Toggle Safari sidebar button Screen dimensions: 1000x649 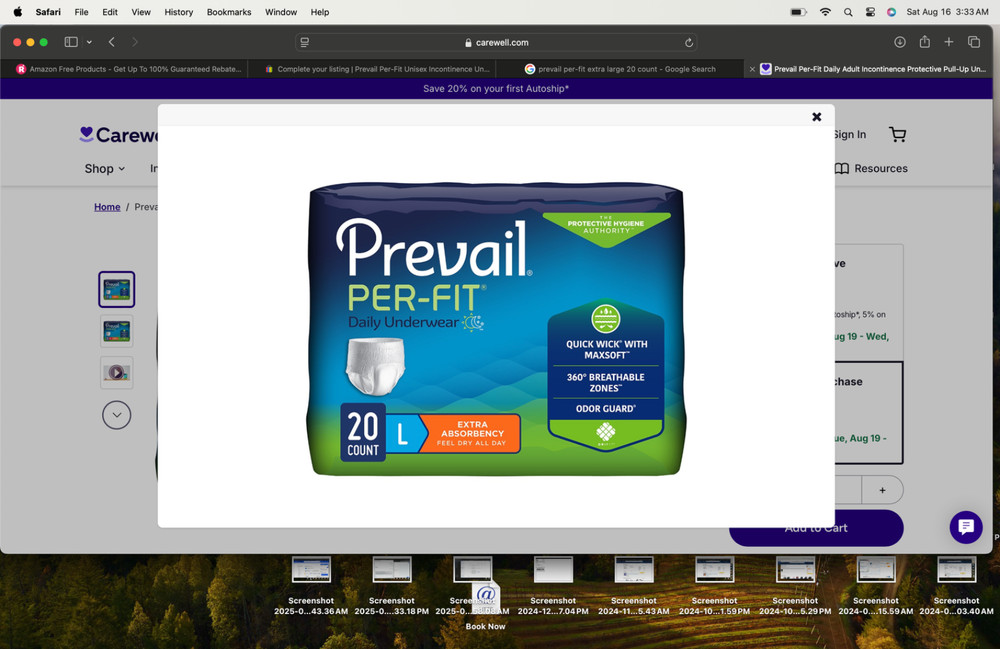(71, 42)
